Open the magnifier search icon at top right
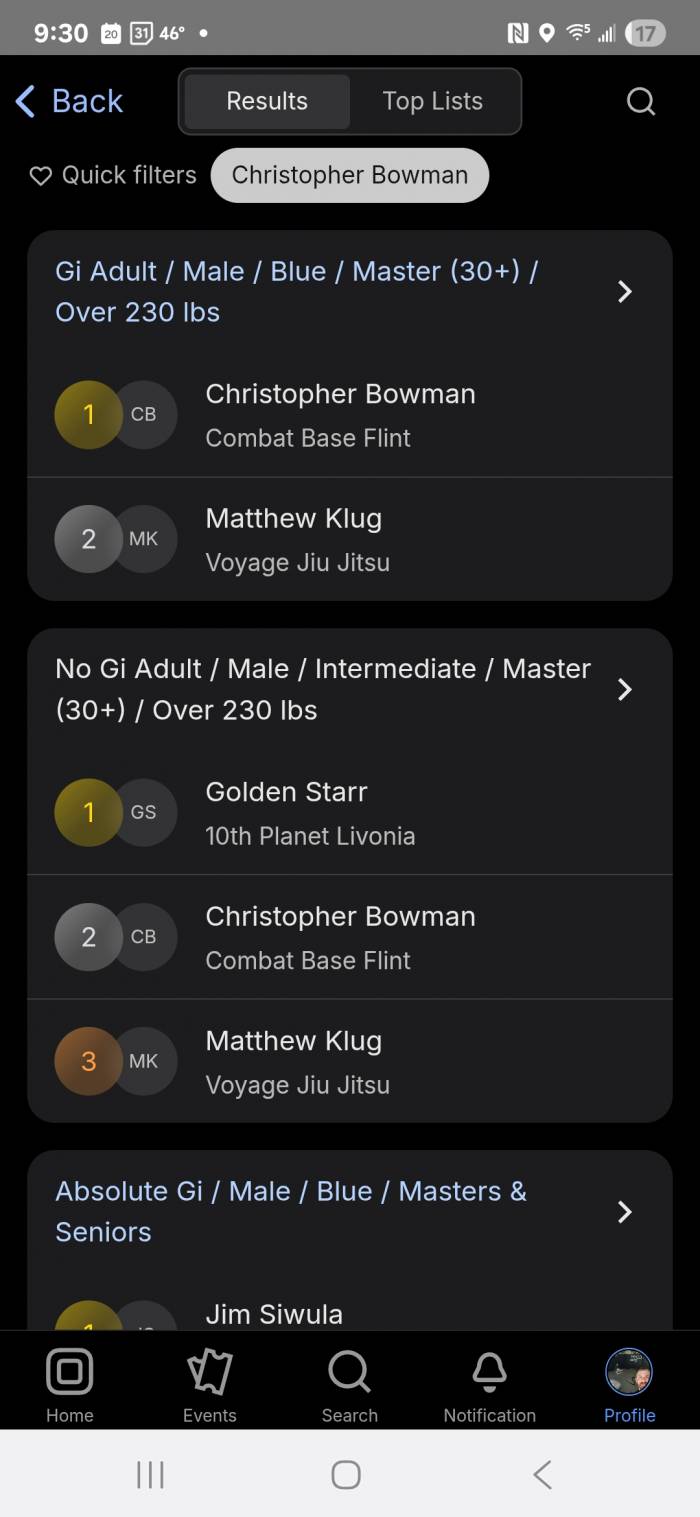The image size is (700, 1517). [x=640, y=101]
